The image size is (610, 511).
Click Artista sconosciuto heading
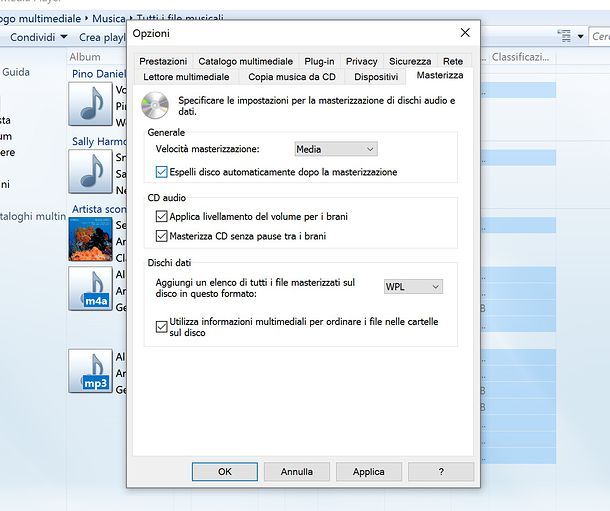(99, 209)
